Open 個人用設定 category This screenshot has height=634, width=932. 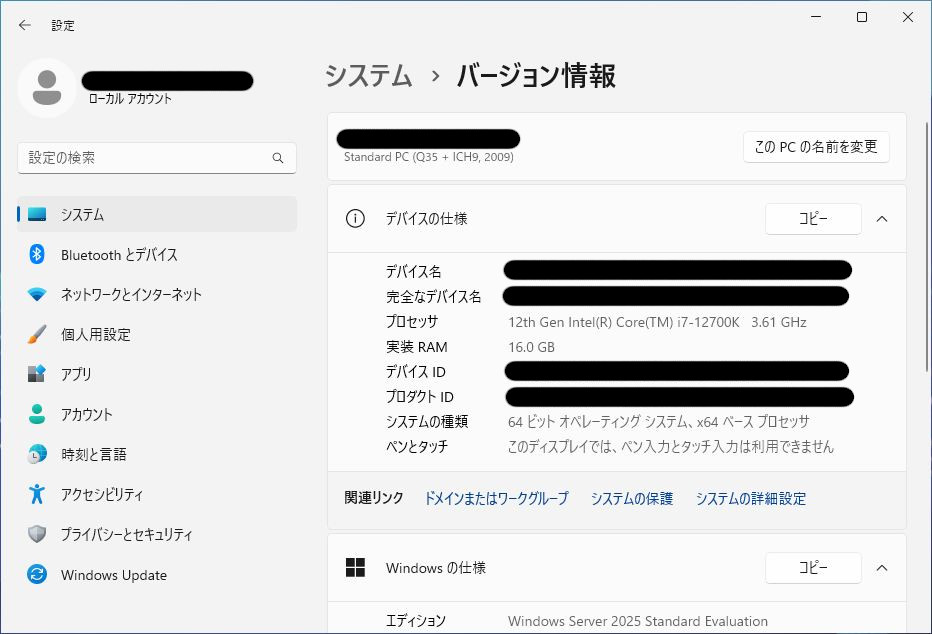coord(157,334)
